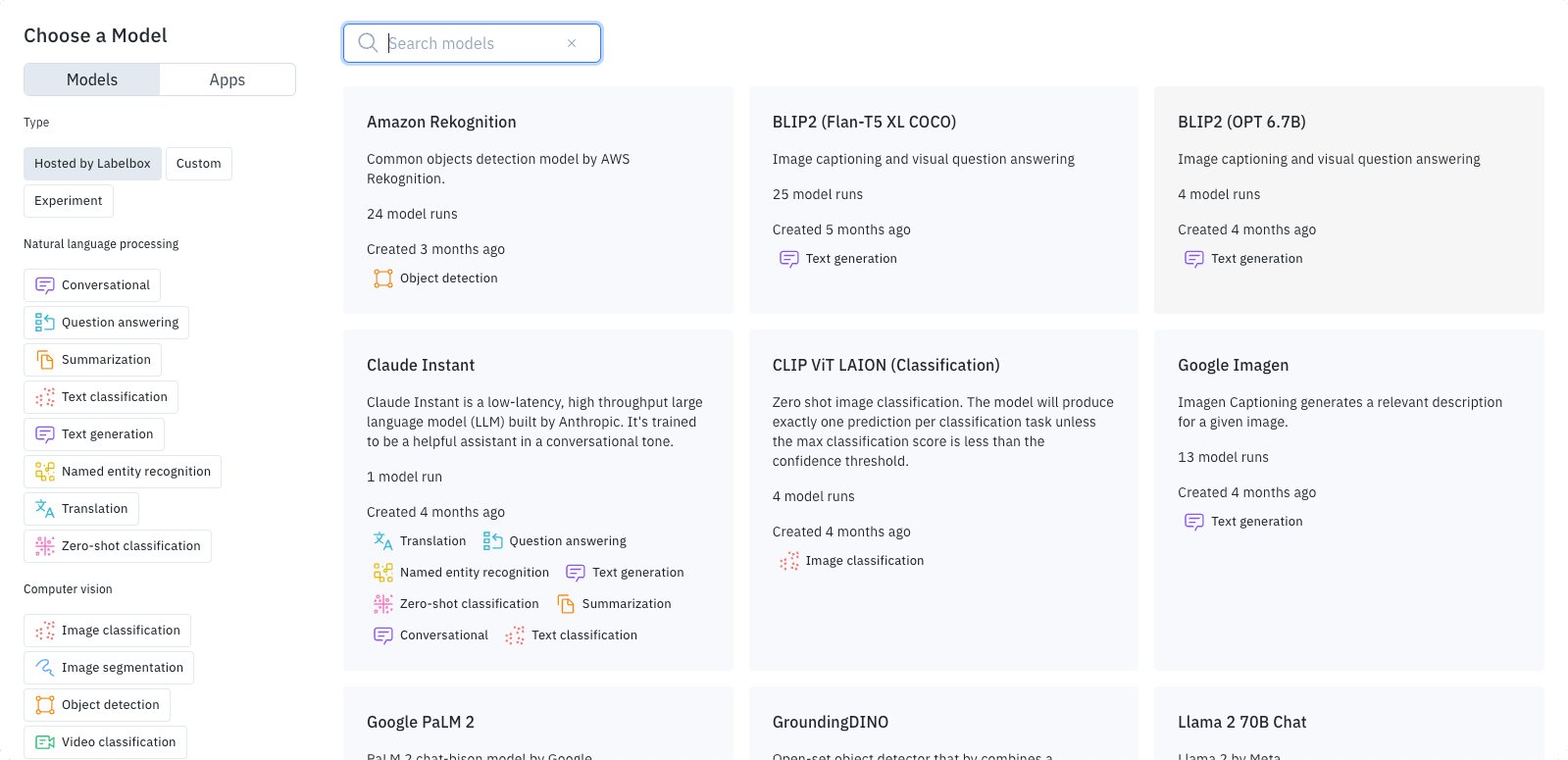Image resolution: width=1568 pixels, height=760 pixels.
Task: Filter by Text classification in sidebar
Action: tap(101, 397)
